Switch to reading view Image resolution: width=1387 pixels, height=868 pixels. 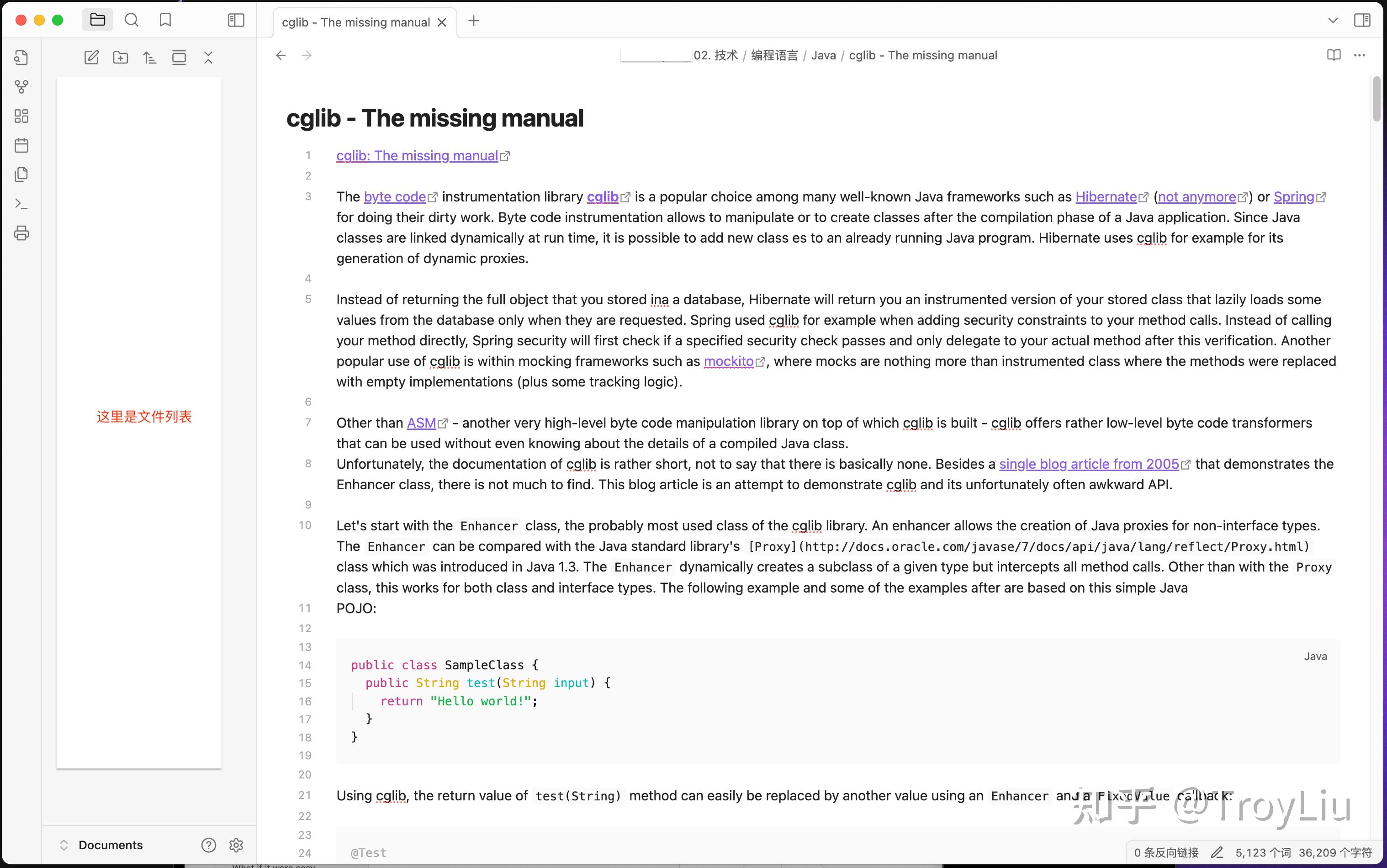[1334, 55]
